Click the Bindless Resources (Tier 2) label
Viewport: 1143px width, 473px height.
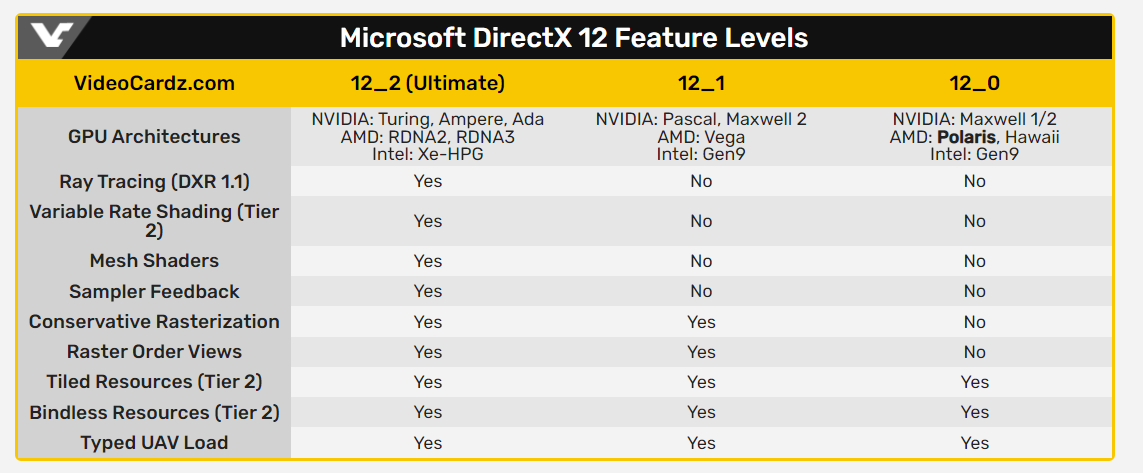pyautogui.click(x=154, y=412)
